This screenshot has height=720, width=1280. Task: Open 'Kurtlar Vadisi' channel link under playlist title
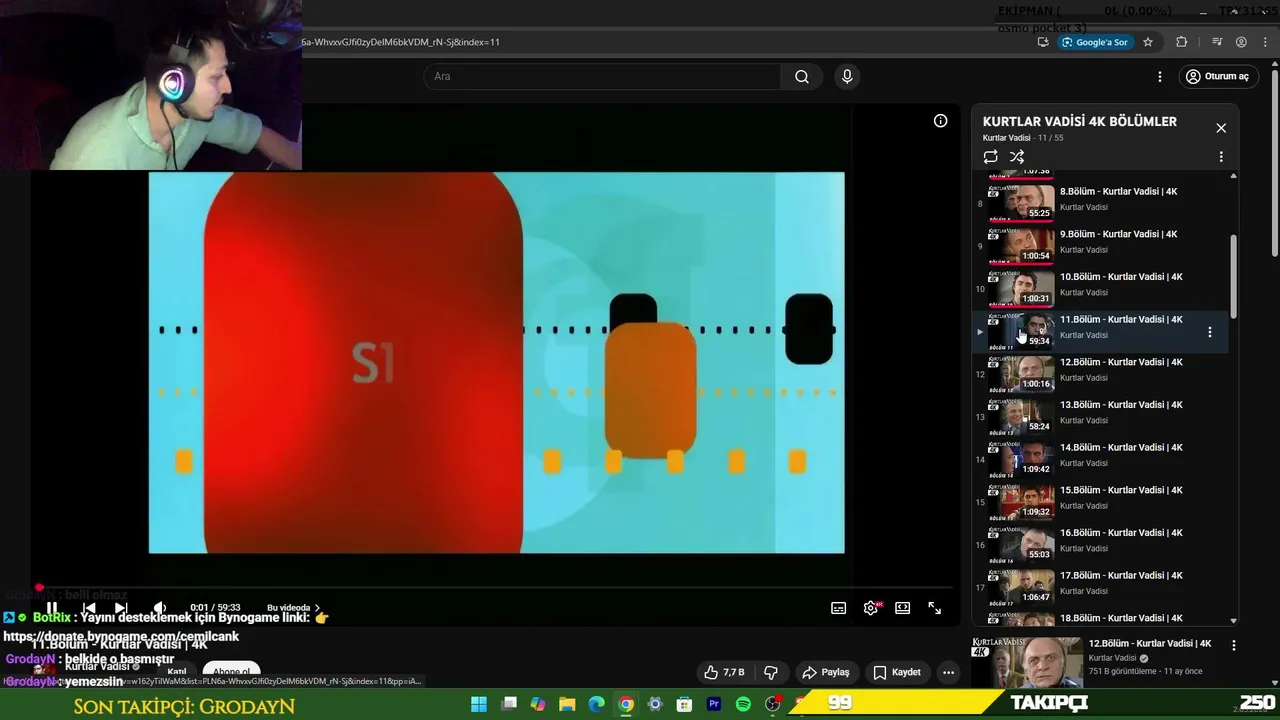(x=1006, y=138)
